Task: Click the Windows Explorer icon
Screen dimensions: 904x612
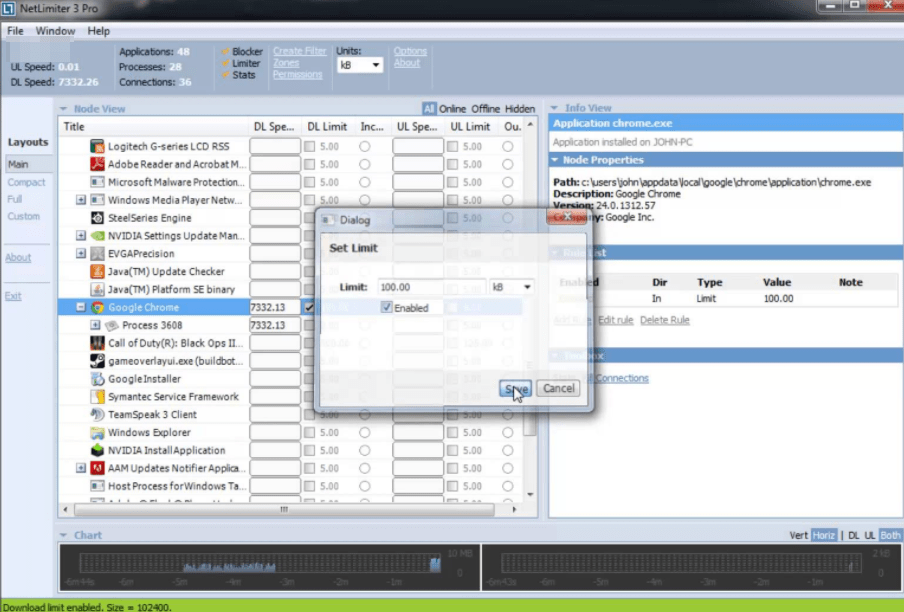Action: pyautogui.click(x=97, y=432)
